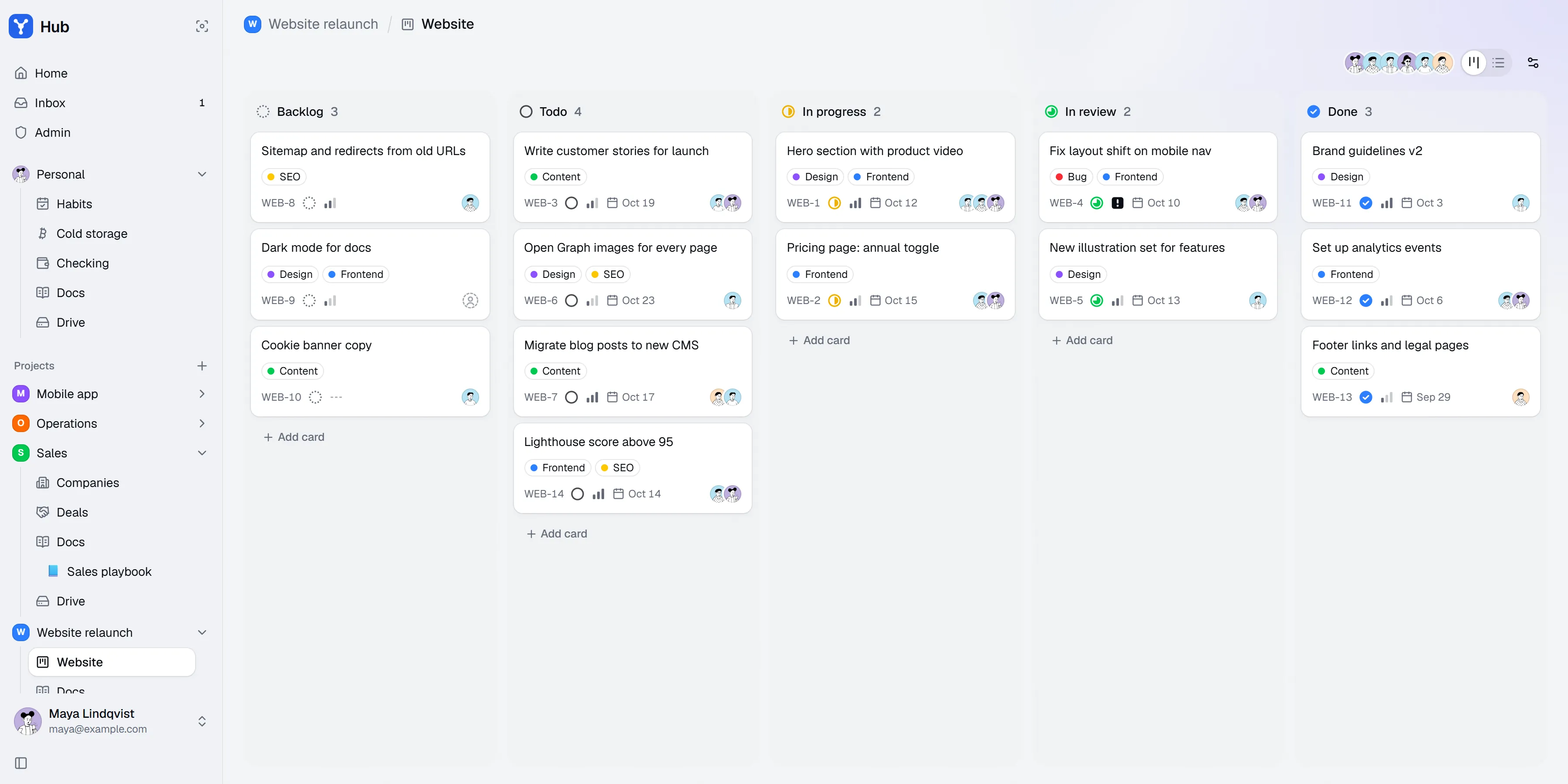This screenshot has width=1568, height=784.
Task: Click the status circle icon on WEB-3
Action: click(x=571, y=203)
